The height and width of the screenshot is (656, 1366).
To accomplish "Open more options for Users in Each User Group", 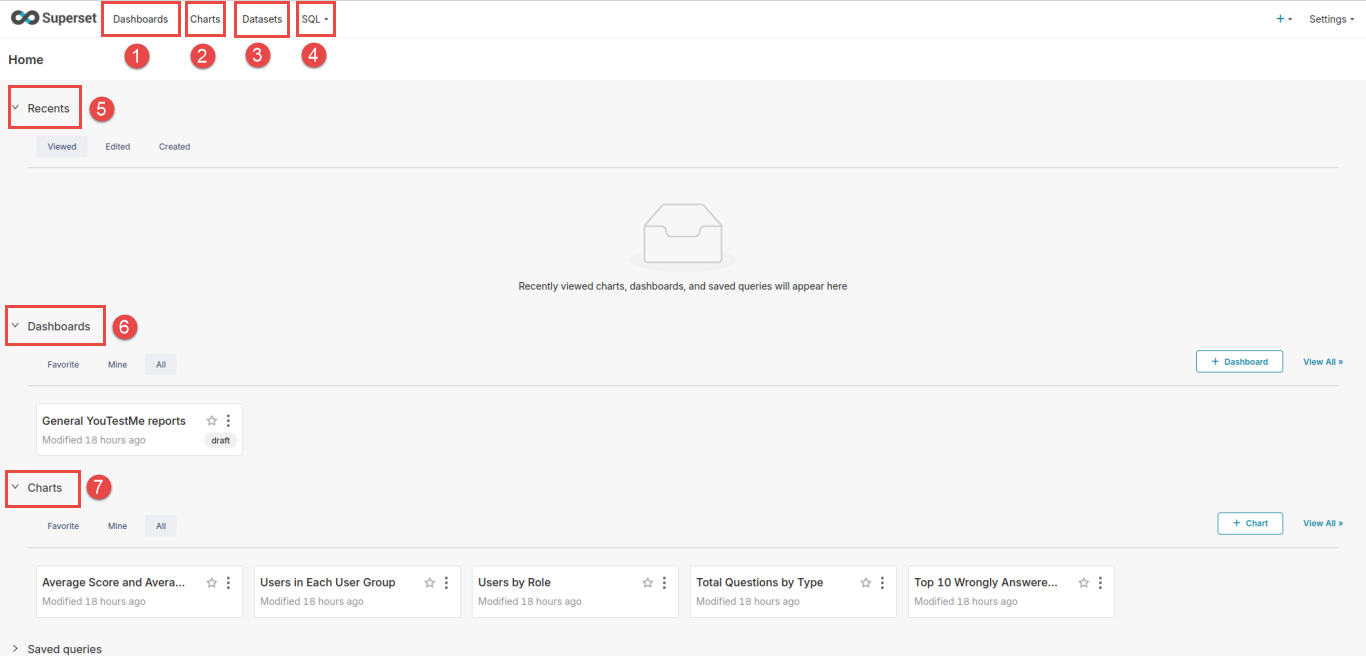I will [446, 583].
